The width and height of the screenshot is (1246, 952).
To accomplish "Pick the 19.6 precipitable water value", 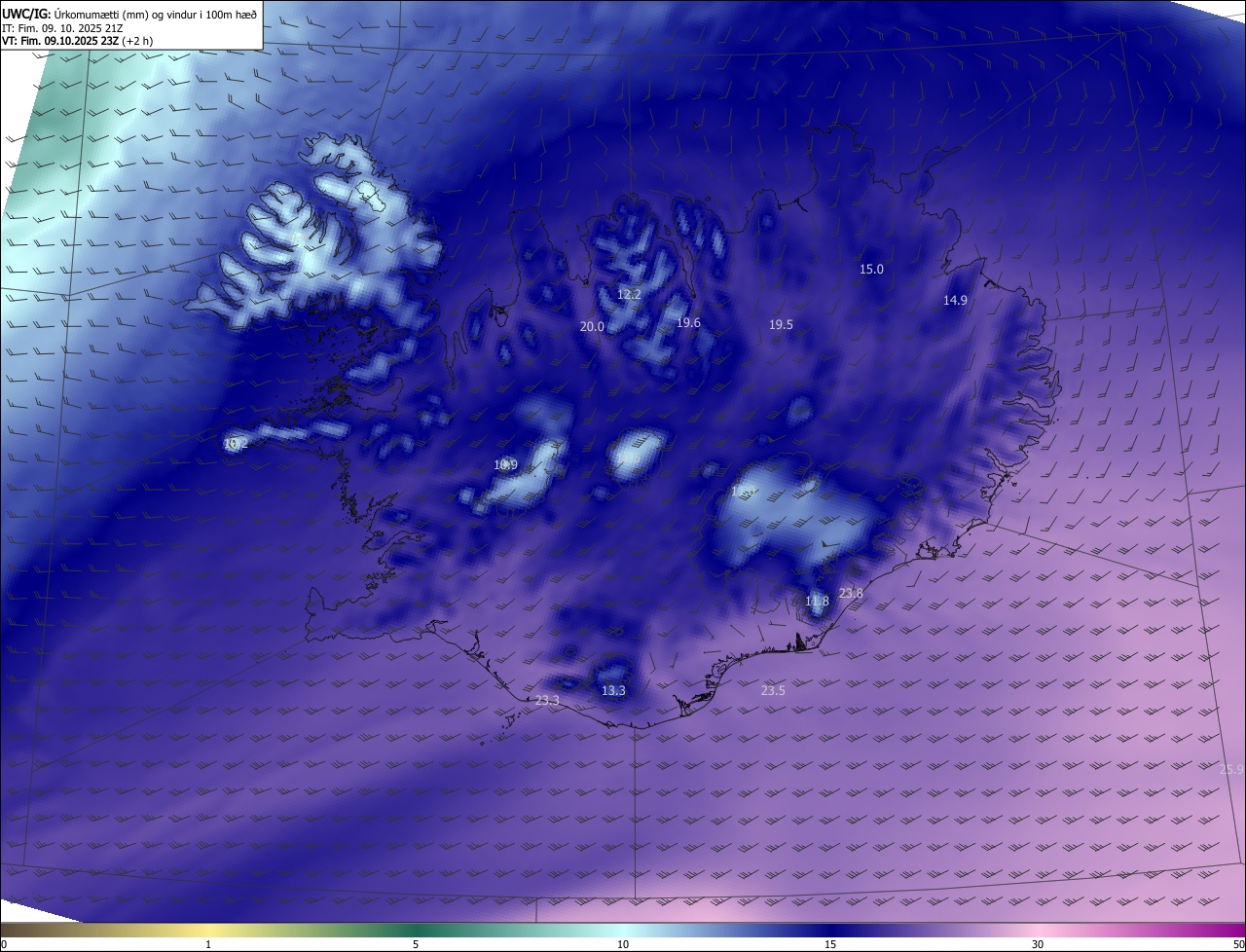I will [x=688, y=323].
